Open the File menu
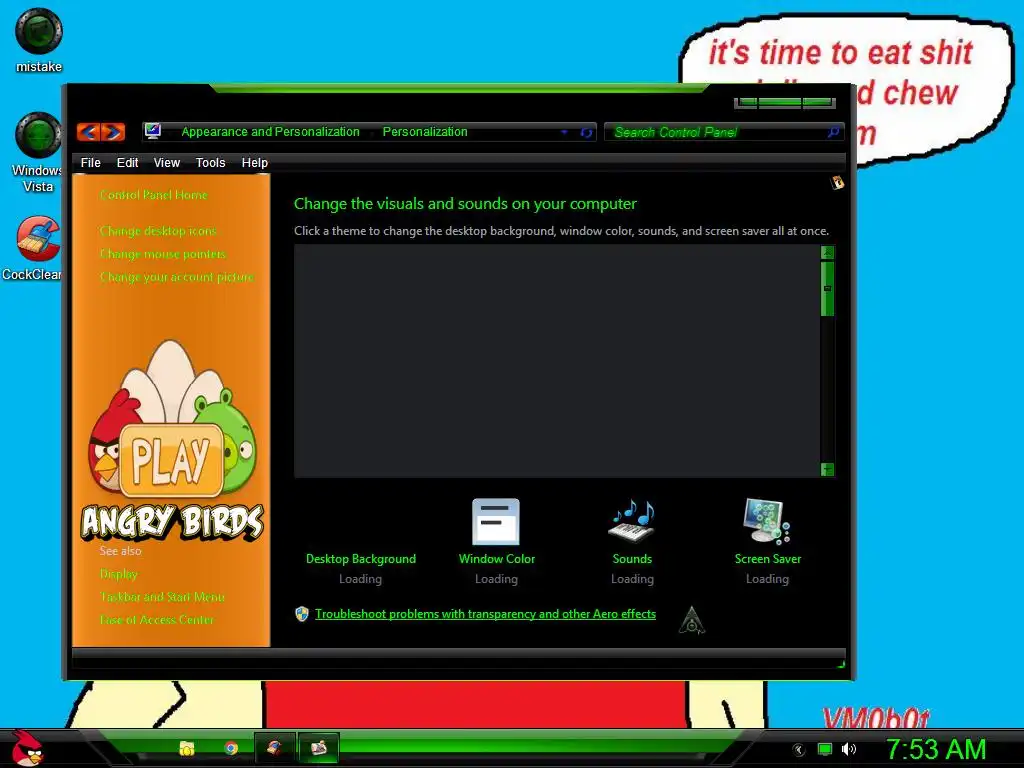Screen dimensions: 1024x768 (x=90, y=163)
